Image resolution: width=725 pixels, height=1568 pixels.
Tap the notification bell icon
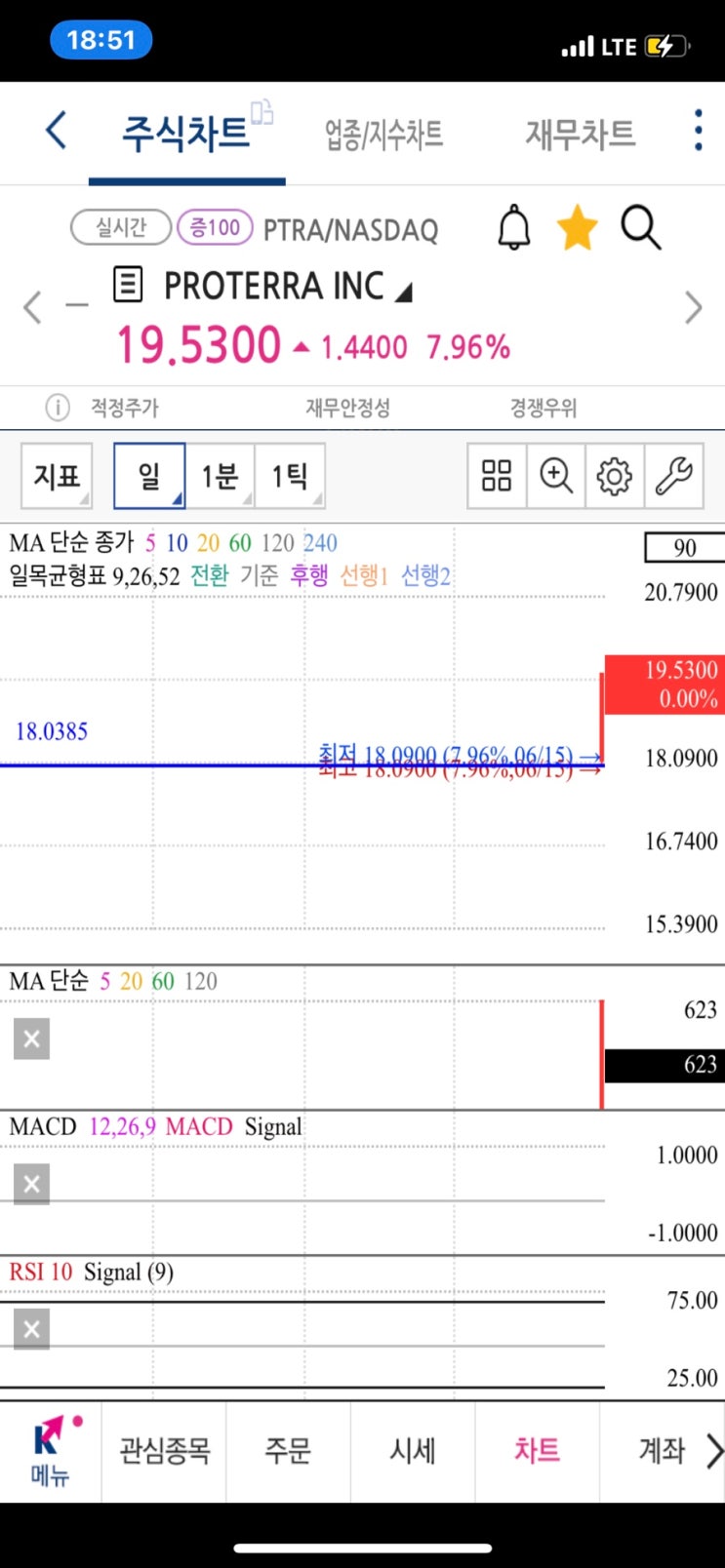[514, 228]
